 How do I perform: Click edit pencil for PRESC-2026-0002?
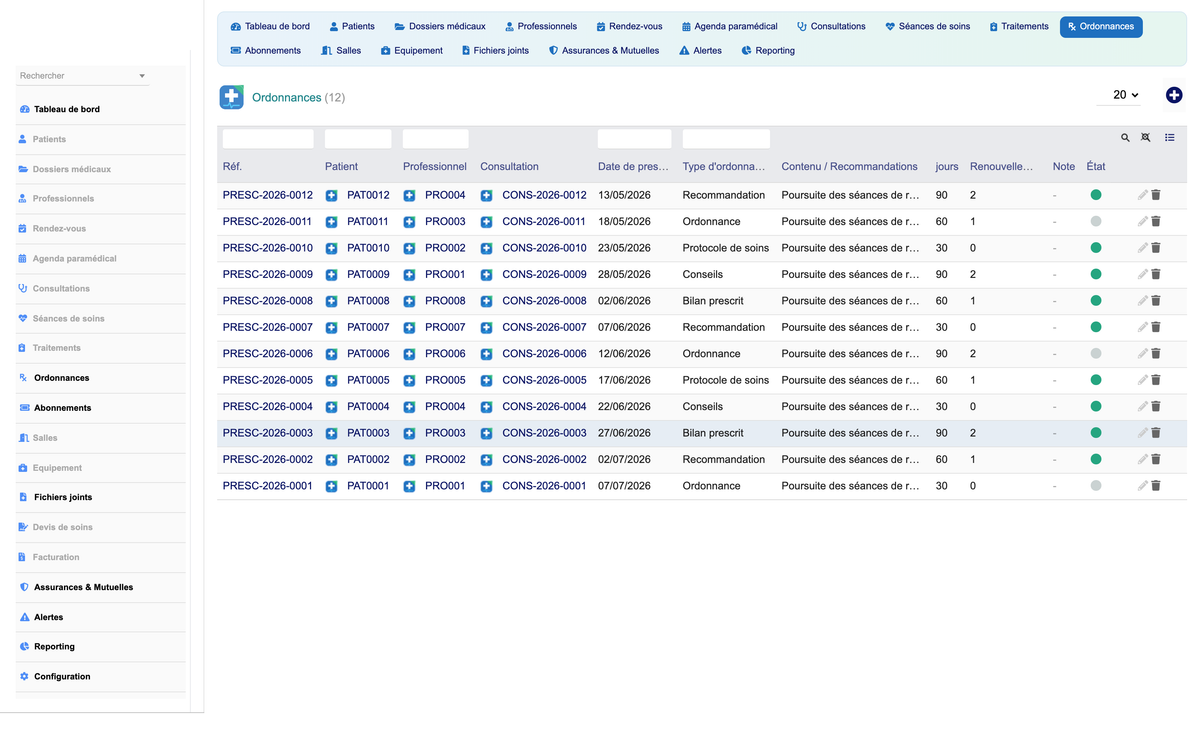1143,460
